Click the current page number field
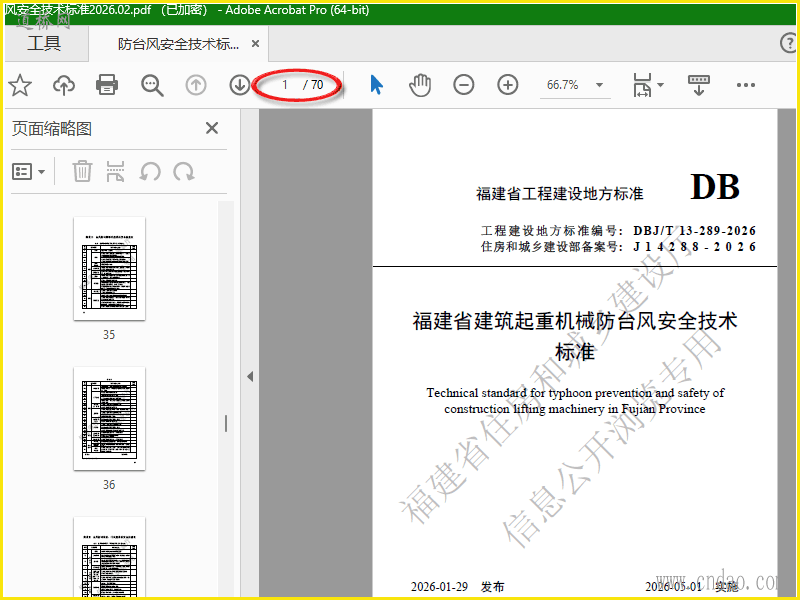Viewport: 800px width, 600px height. (285, 85)
